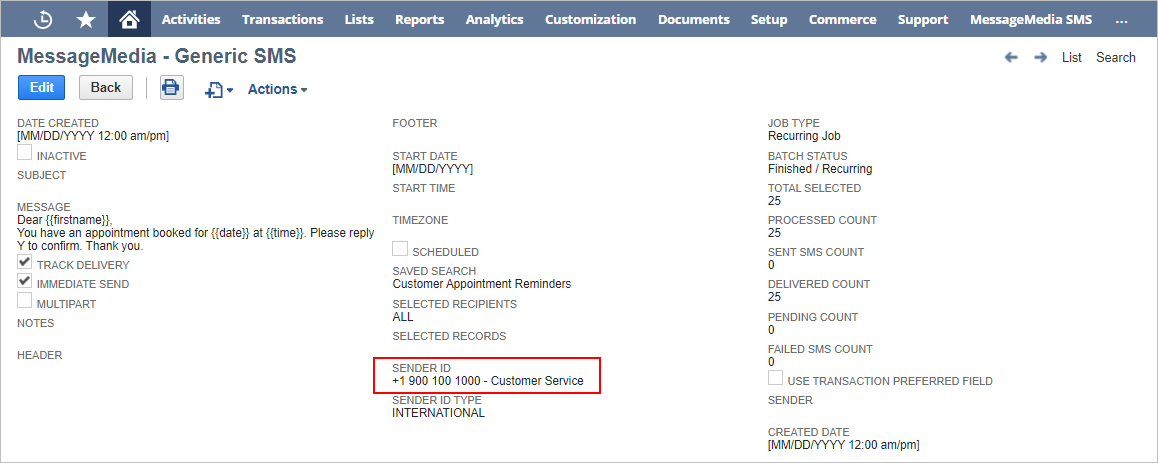Open the Reports menu

coord(419,20)
